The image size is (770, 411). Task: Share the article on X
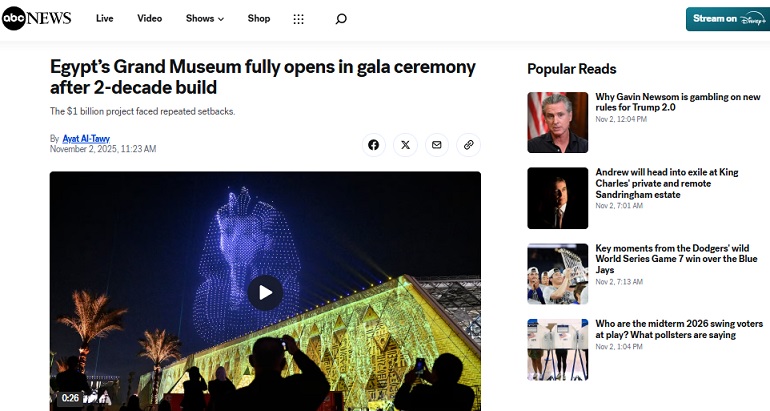pos(405,145)
